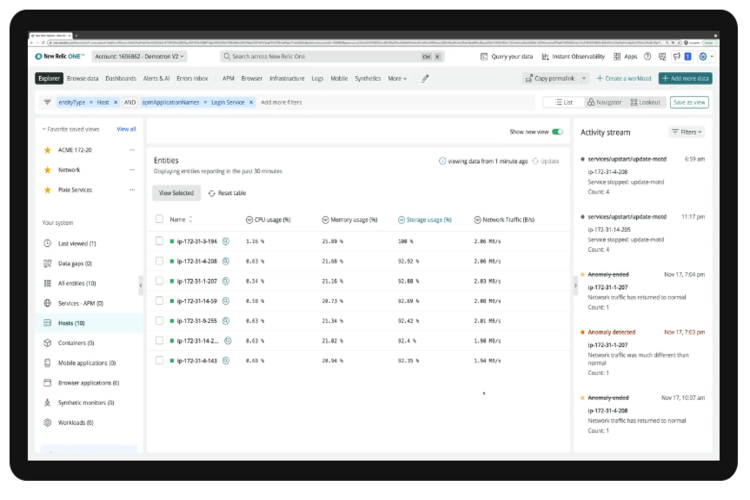
Task: Open the Errors inbox tab
Action: coord(192,78)
